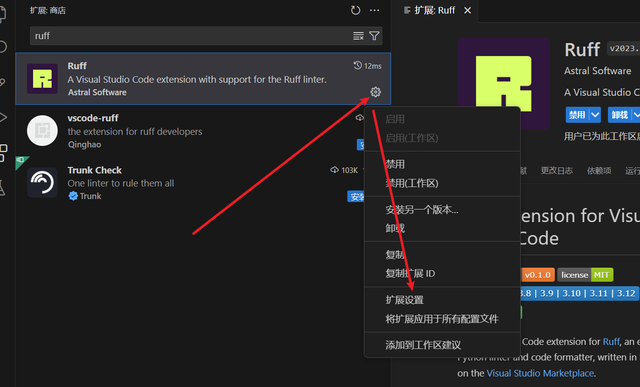Open the Testing flask icon in activity bar
The image size is (640, 387).
pyautogui.click(x=2, y=188)
